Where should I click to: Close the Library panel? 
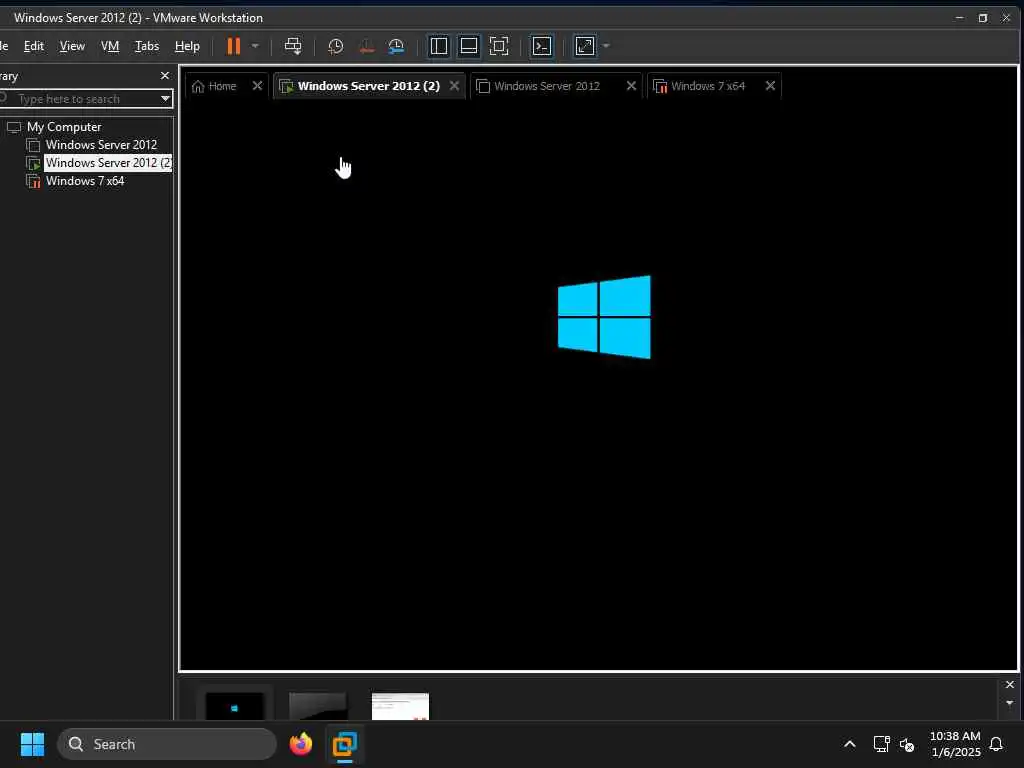pyautogui.click(x=165, y=76)
